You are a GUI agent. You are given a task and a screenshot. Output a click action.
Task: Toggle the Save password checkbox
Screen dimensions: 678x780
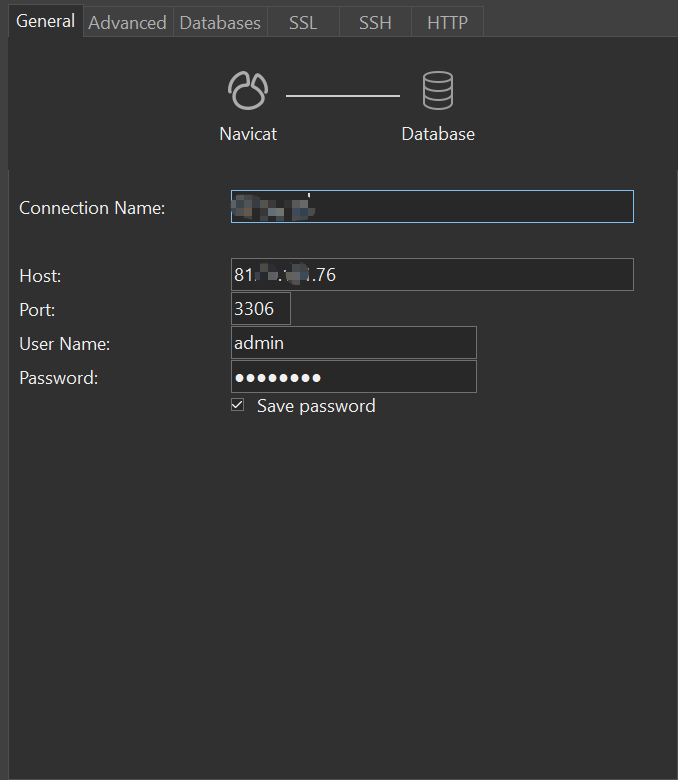click(237, 405)
